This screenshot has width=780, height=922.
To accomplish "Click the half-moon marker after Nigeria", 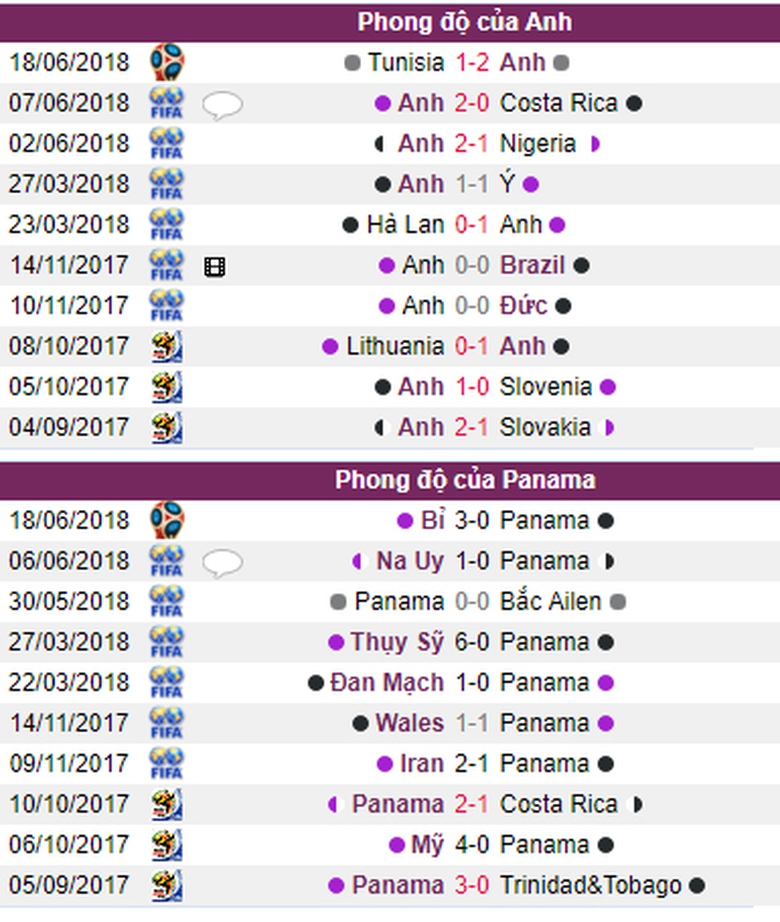I will 595,144.
